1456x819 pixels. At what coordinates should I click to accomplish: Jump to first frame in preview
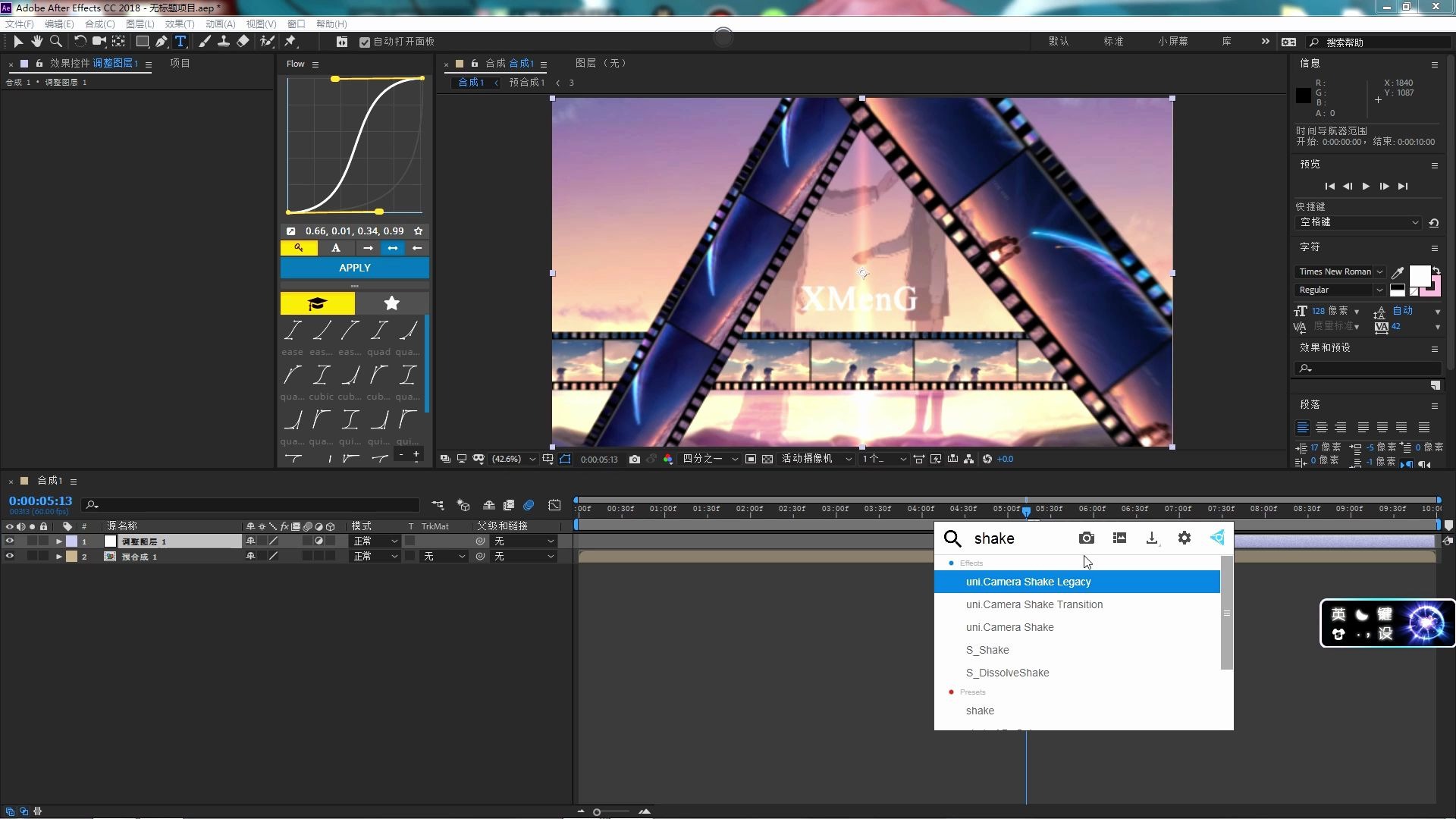pyautogui.click(x=1329, y=187)
